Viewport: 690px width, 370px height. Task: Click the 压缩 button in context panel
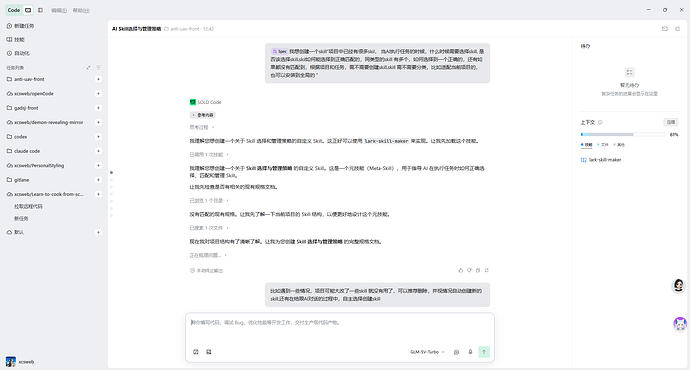pyautogui.click(x=671, y=122)
